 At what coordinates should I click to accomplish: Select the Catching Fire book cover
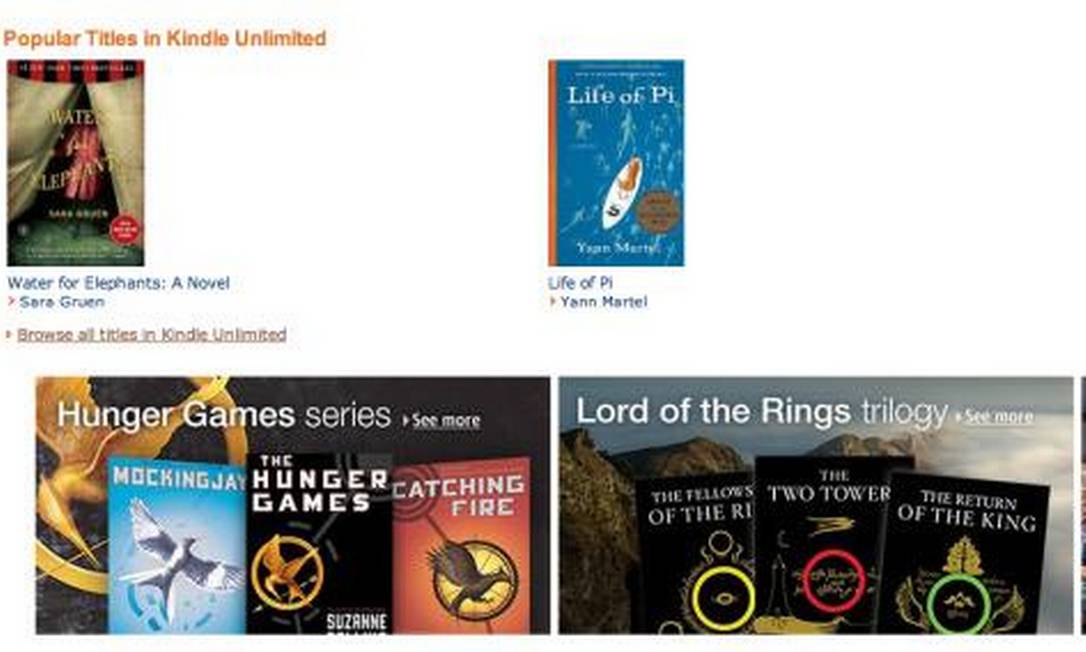coord(461,546)
